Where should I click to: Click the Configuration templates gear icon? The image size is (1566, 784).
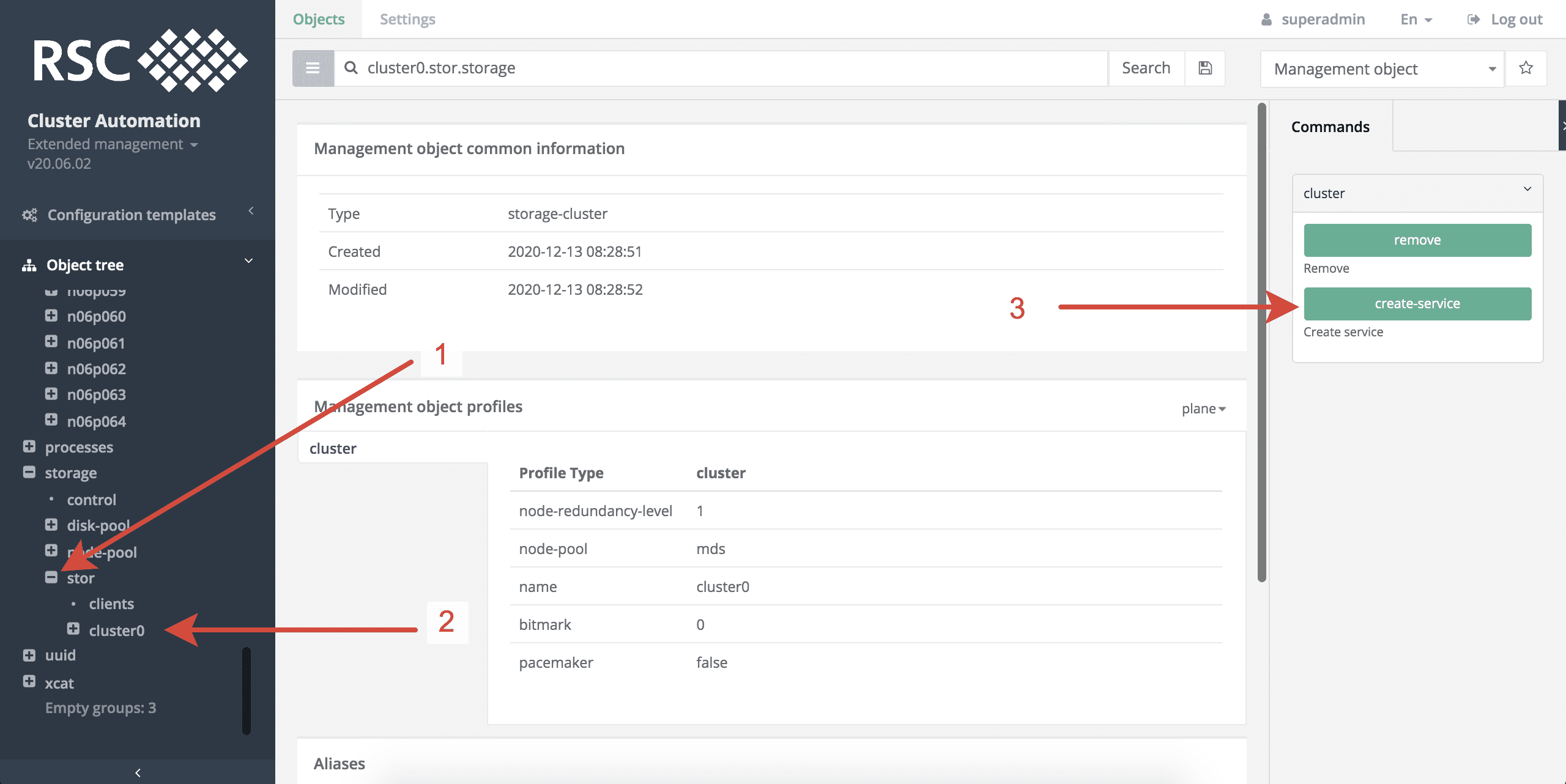(x=30, y=215)
